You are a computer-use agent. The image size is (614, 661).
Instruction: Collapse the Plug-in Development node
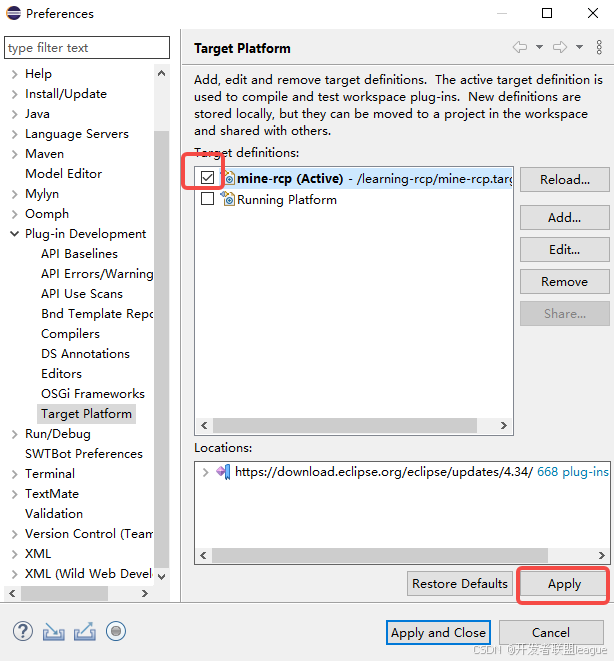coord(14,234)
